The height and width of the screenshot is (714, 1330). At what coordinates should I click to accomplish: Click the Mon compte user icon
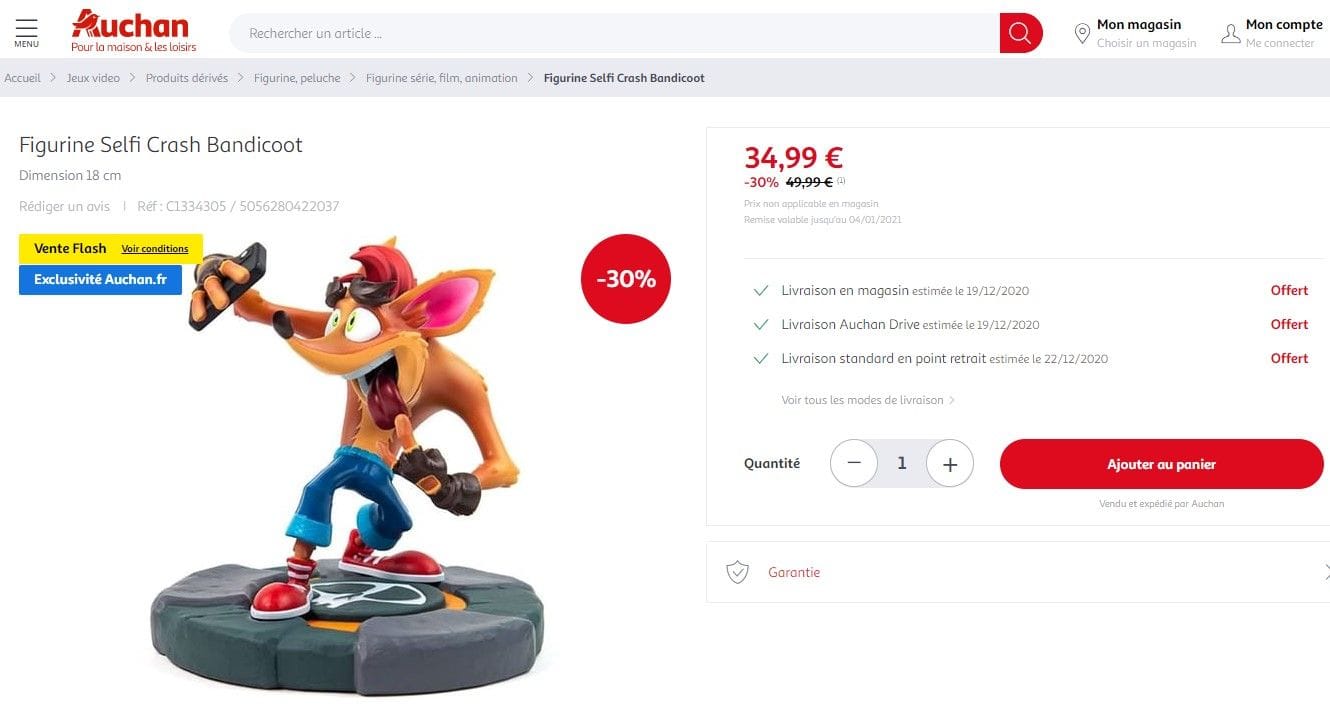coord(1230,34)
